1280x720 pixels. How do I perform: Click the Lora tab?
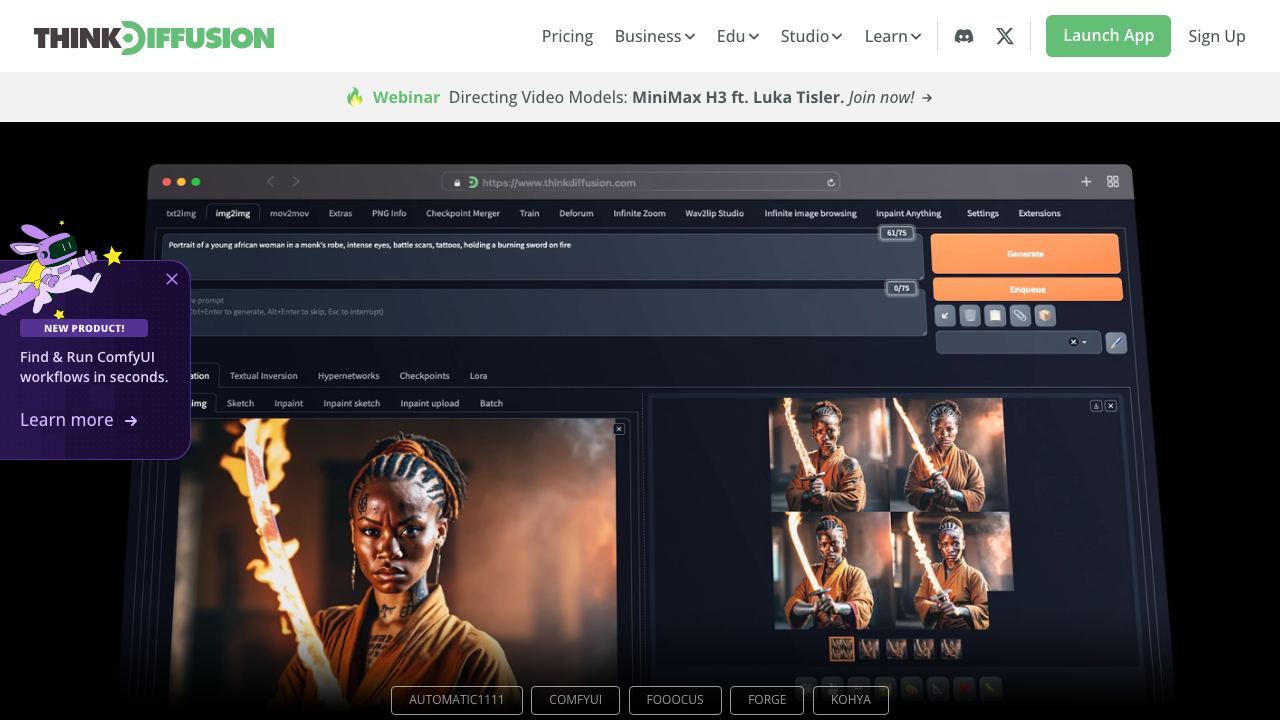[479, 376]
